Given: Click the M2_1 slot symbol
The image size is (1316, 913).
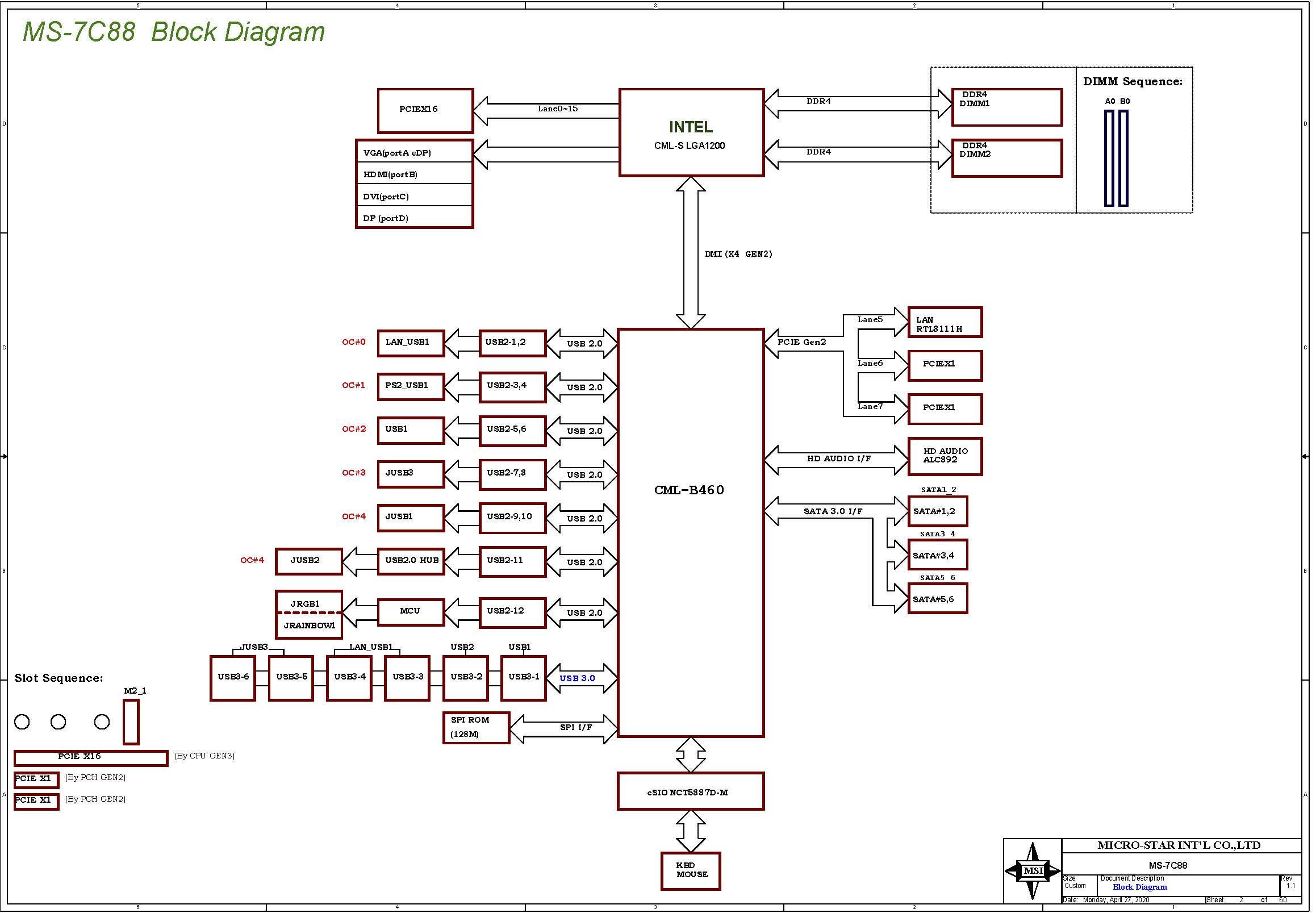Looking at the screenshot, I should point(131,722).
